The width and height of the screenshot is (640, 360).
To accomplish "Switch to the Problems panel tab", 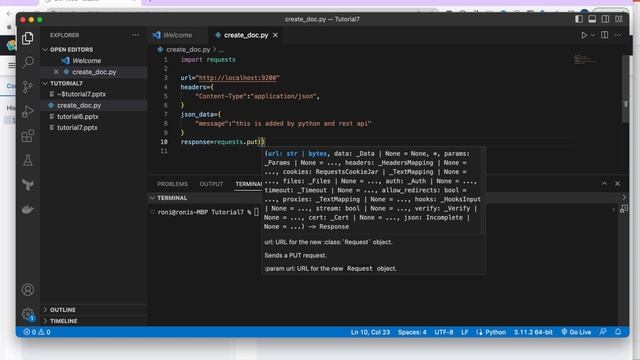I will pyautogui.click(x=172, y=184).
